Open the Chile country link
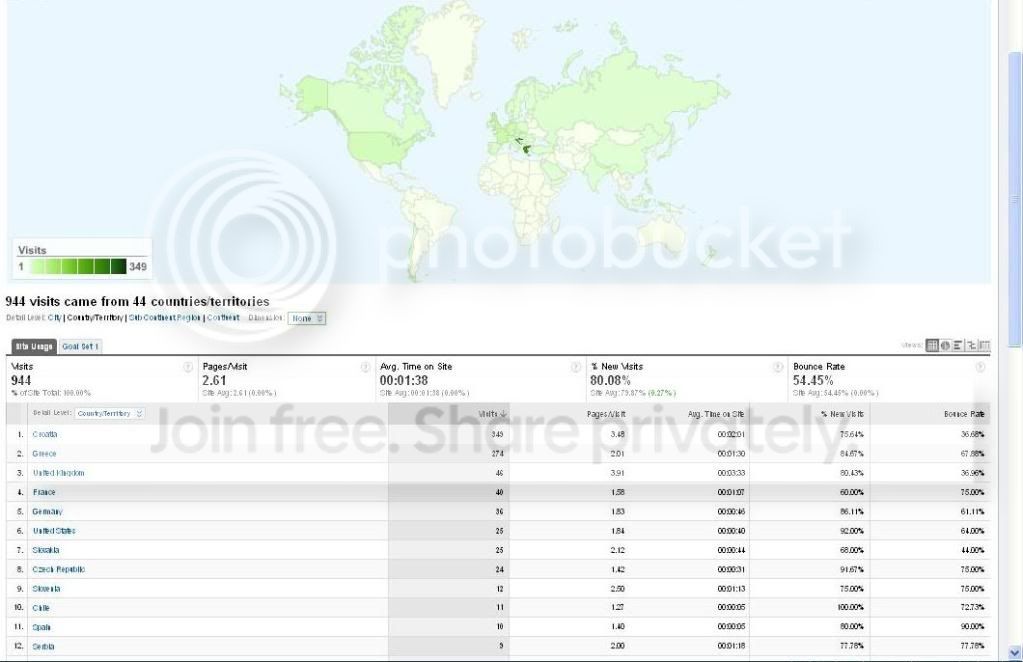The width and height of the screenshot is (1023, 662). point(41,608)
